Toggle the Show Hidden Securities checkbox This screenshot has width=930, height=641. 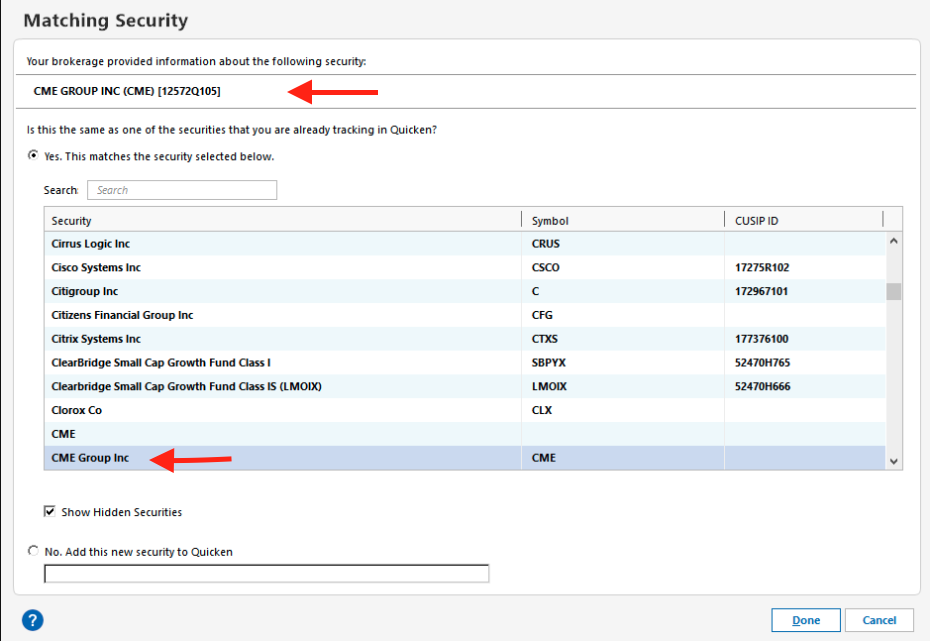(x=49, y=511)
